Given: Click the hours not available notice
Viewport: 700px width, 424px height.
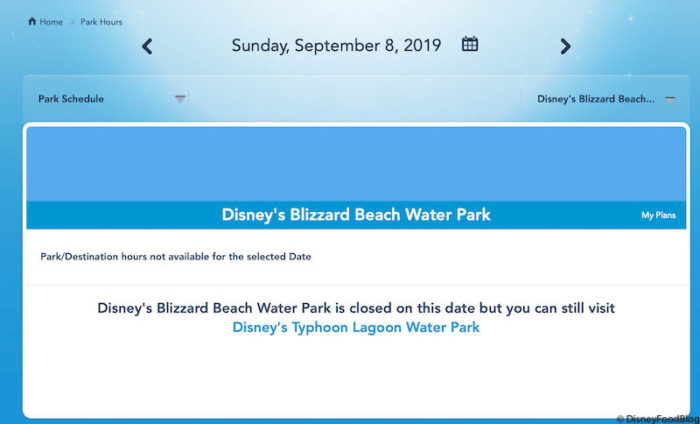Looking at the screenshot, I should coord(176,257).
